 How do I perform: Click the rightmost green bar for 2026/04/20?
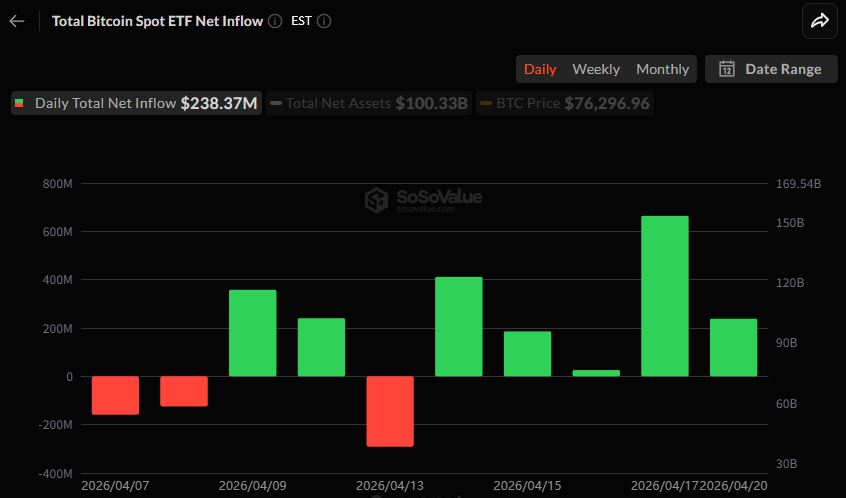[733, 347]
